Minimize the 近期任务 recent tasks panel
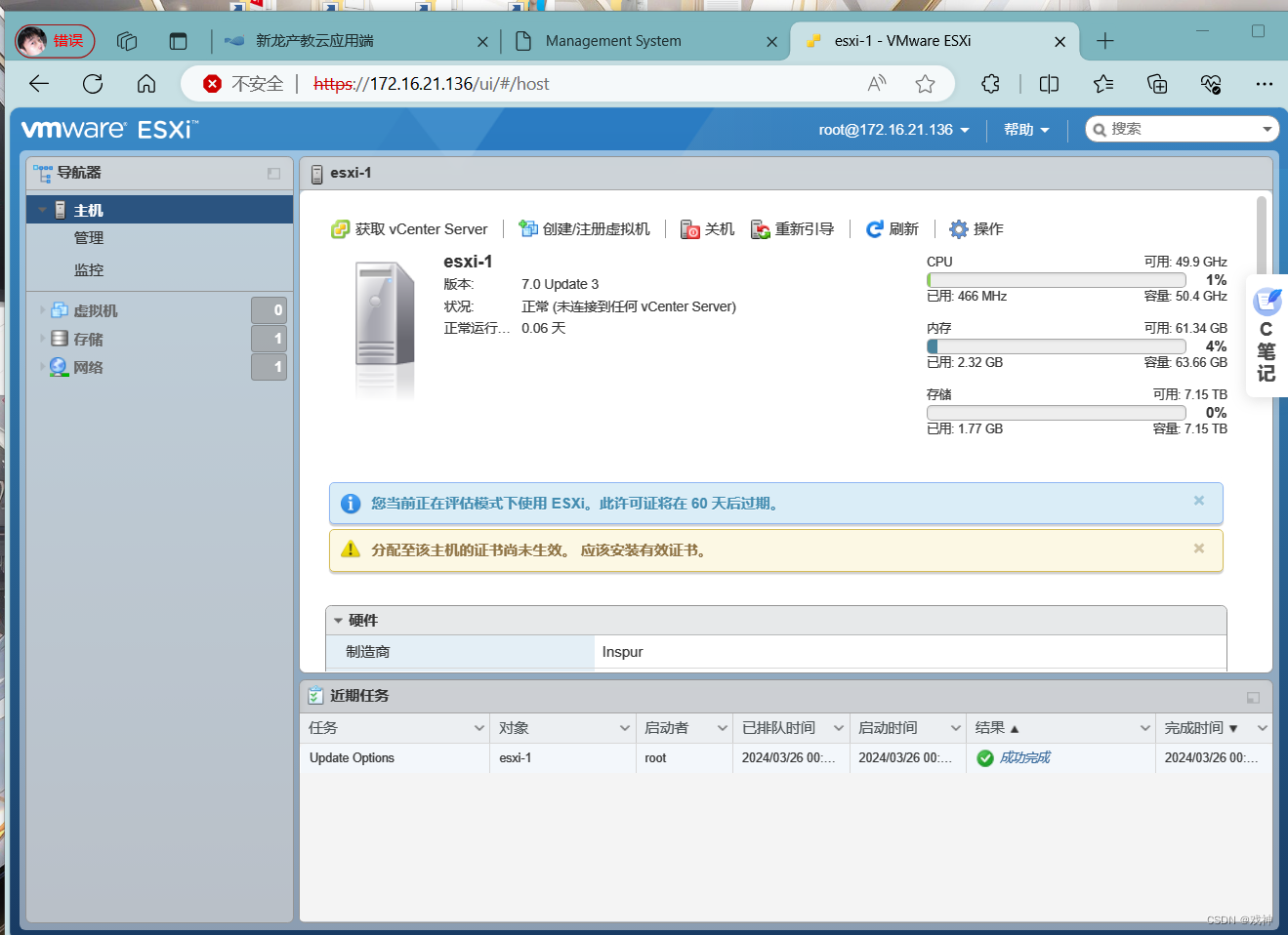The image size is (1288, 935). [1253, 698]
